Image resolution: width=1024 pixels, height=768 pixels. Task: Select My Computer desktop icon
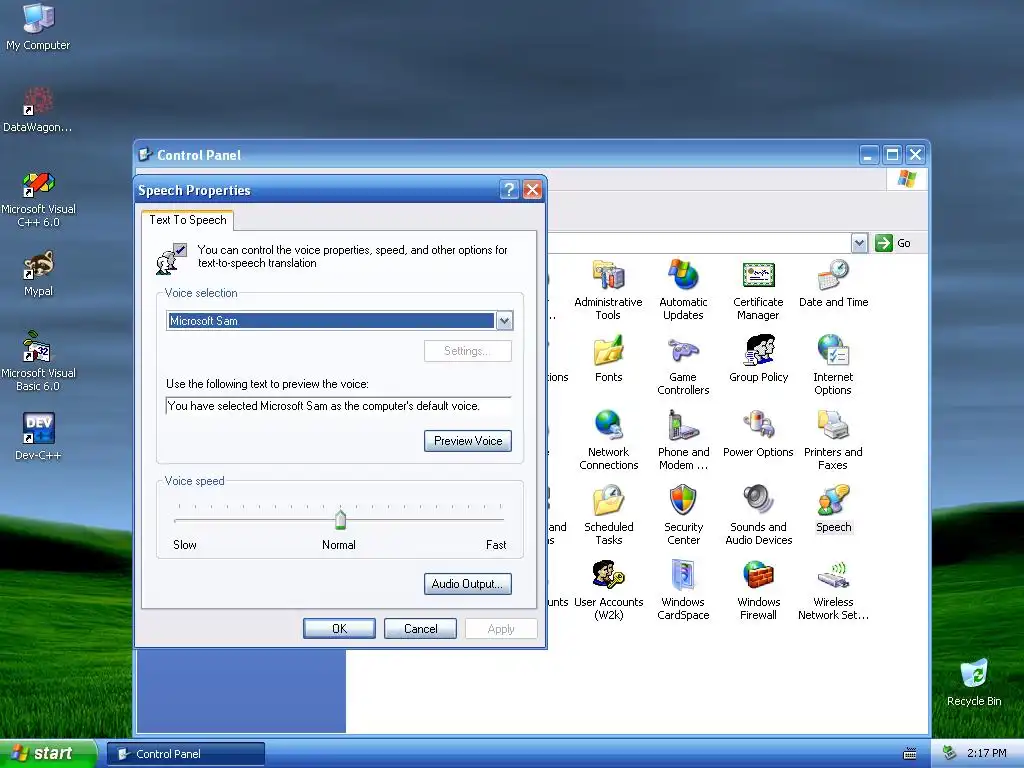pyautogui.click(x=38, y=27)
